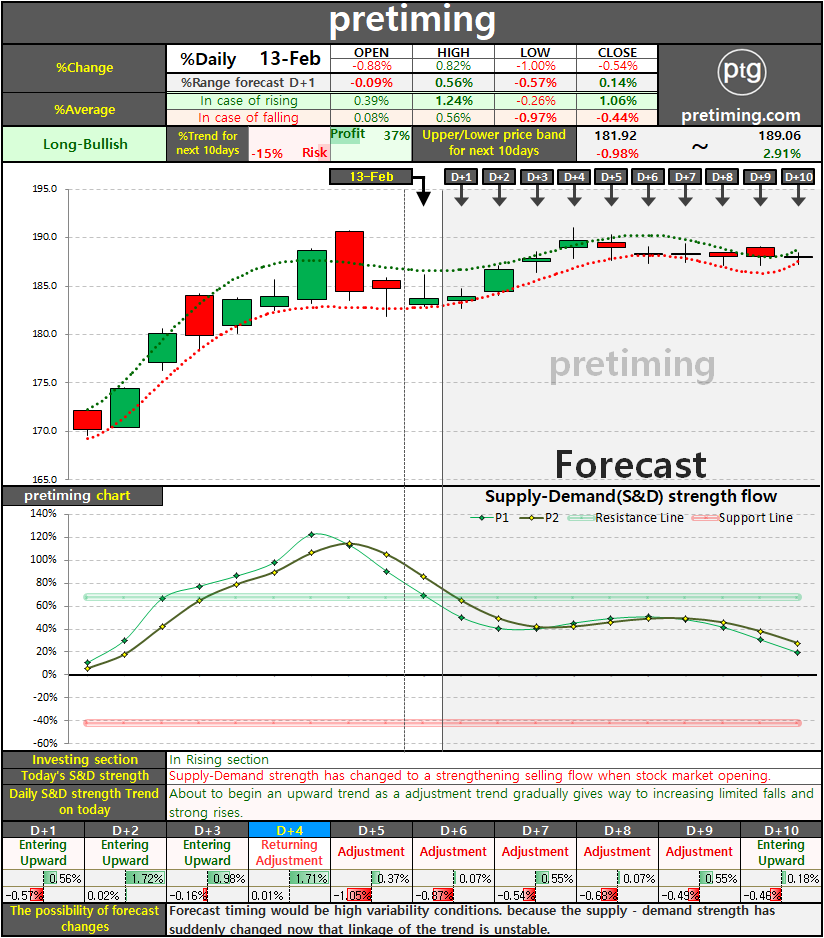This screenshot has height=938, width=824.
Task: Select the D+8 forecast marker
Action: pyautogui.click(x=722, y=176)
